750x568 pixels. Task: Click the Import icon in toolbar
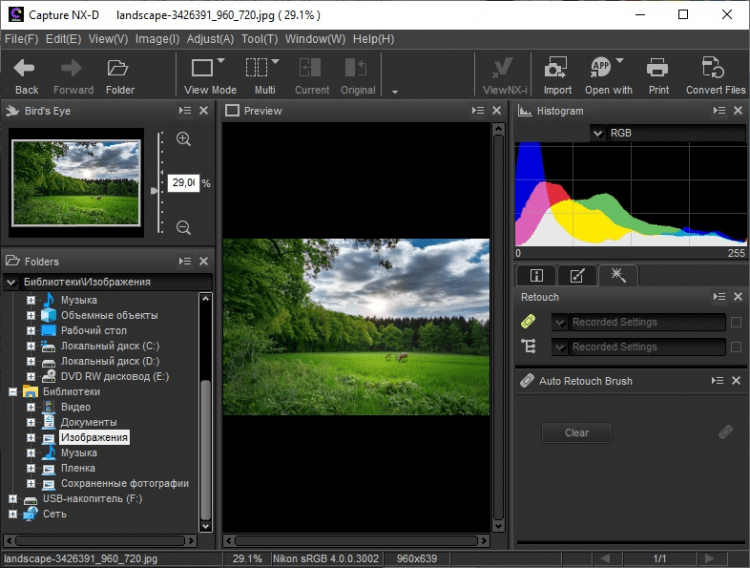point(557,69)
